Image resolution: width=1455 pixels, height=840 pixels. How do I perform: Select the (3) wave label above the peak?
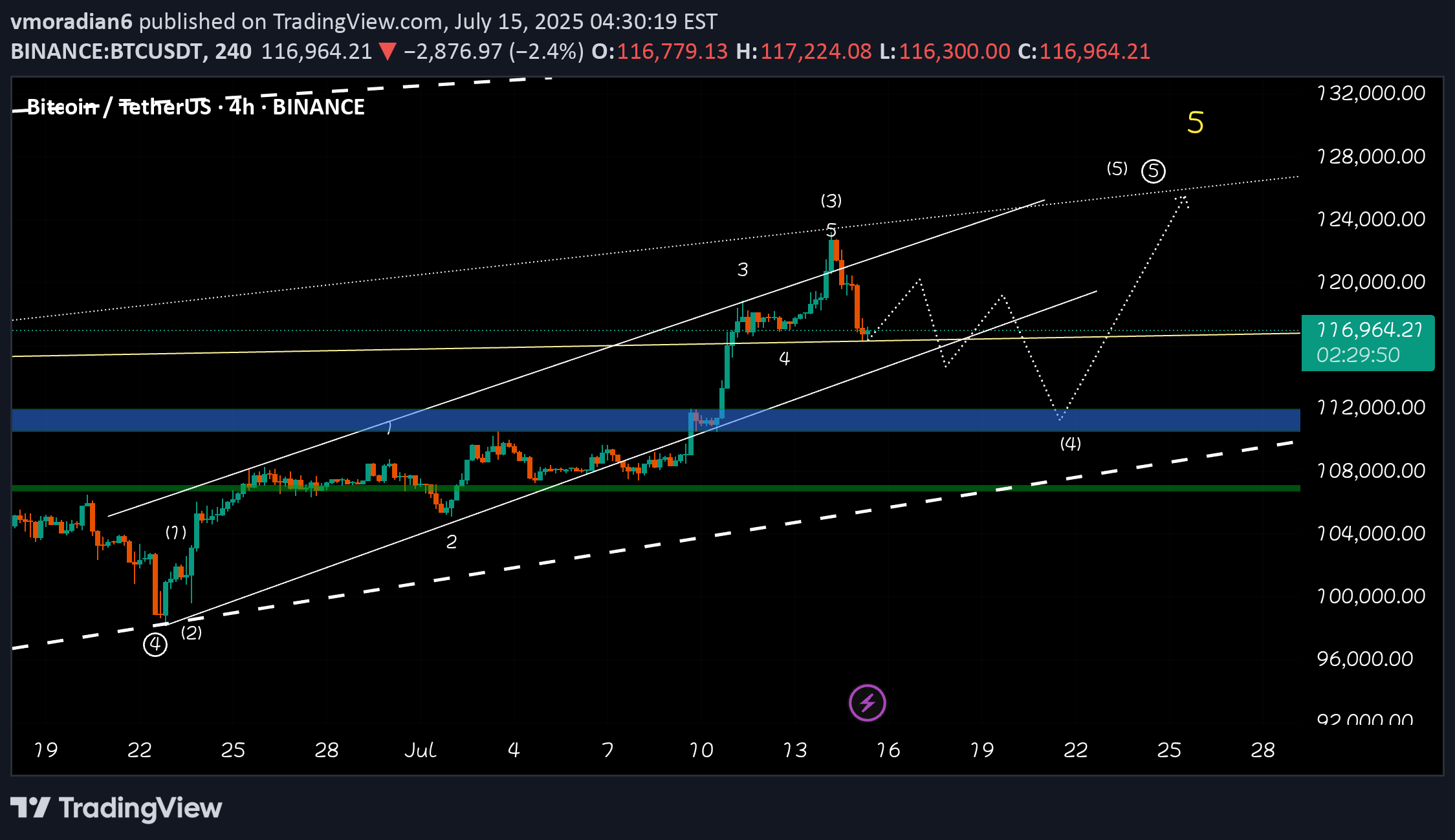[831, 200]
